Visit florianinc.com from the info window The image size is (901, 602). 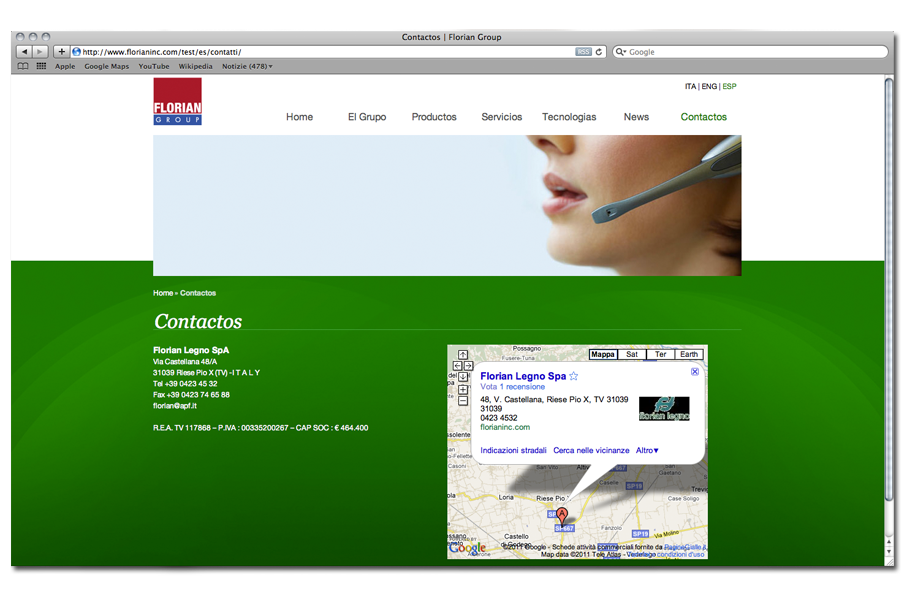tap(504, 427)
